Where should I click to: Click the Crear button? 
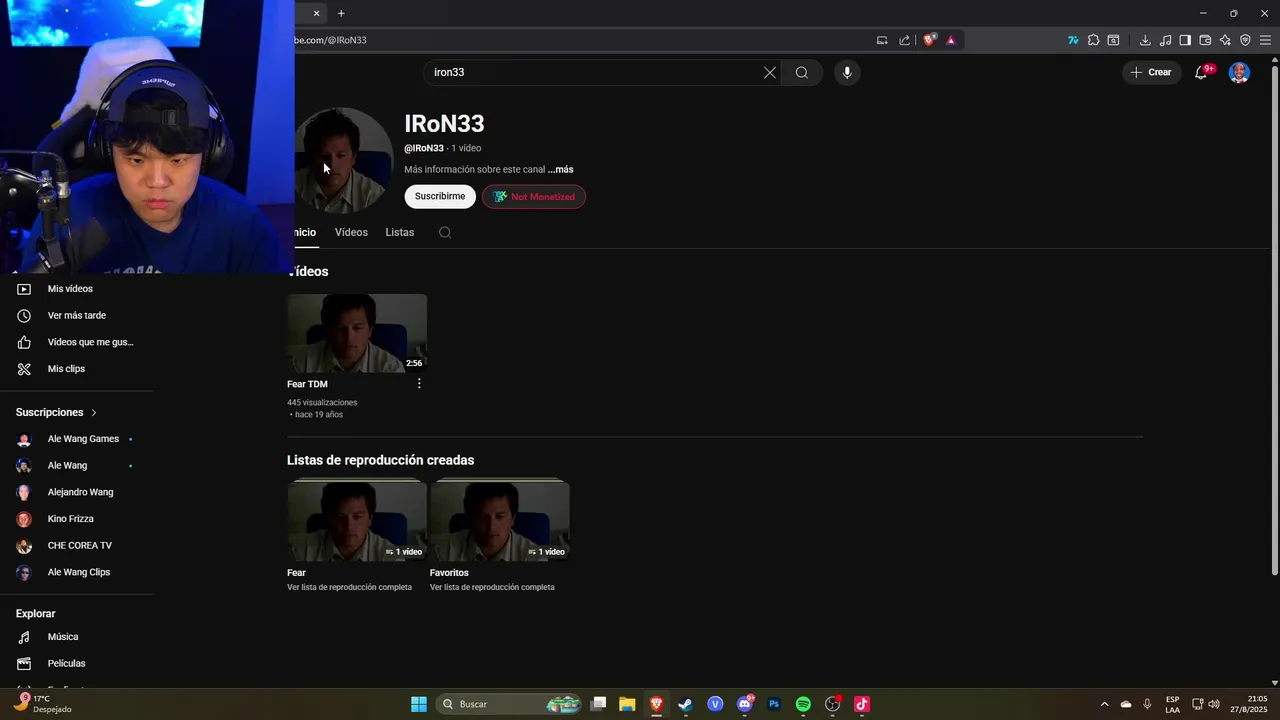pos(1152,72)
